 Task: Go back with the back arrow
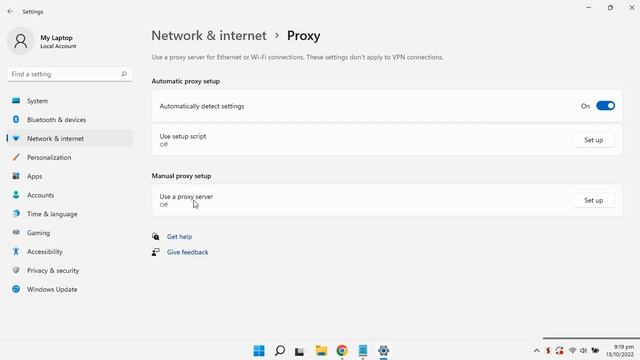pos(10,12)
